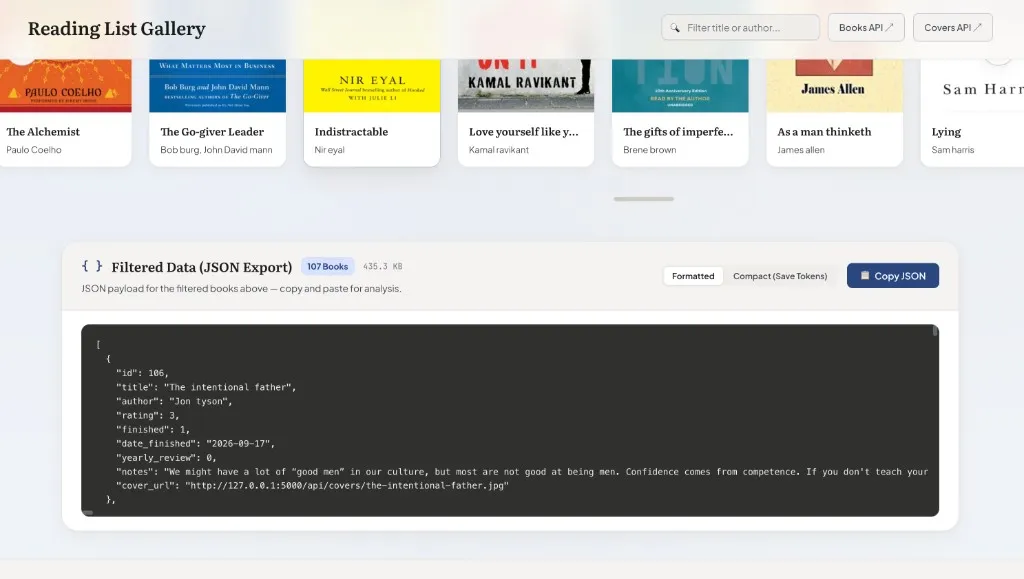Click the "date_finished" JSON line
Viewport: 1024px width, 579px height.
pyautogui.click(x=195, y=443)
